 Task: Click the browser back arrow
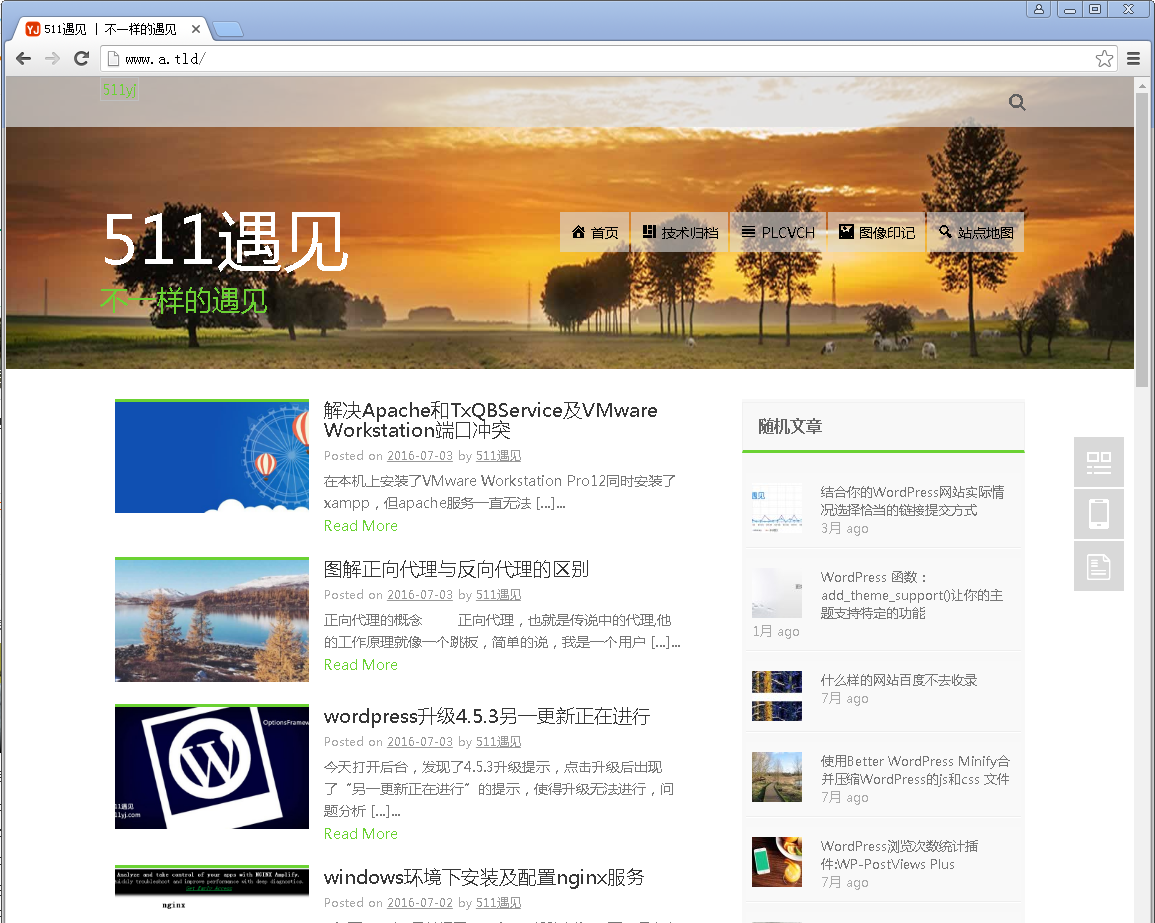pos(24,59)
